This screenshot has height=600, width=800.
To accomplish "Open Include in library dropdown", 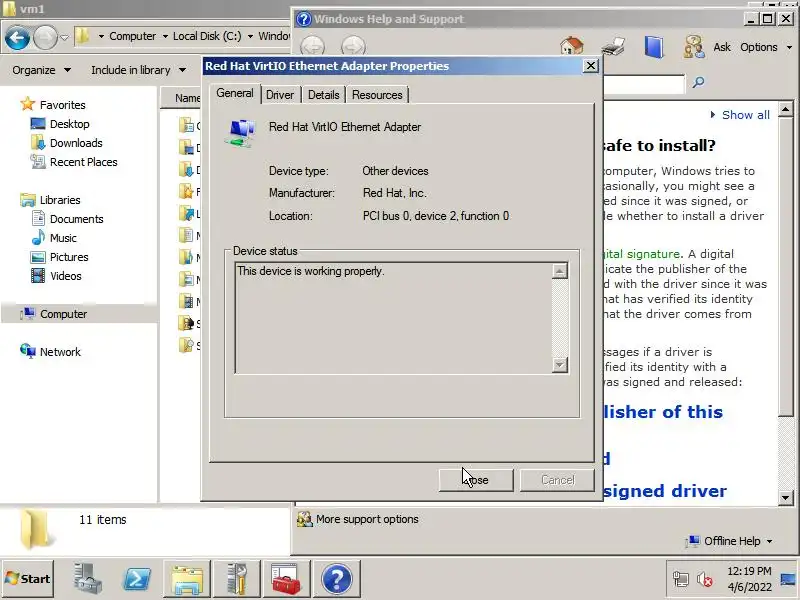I will tap(138, 70).
